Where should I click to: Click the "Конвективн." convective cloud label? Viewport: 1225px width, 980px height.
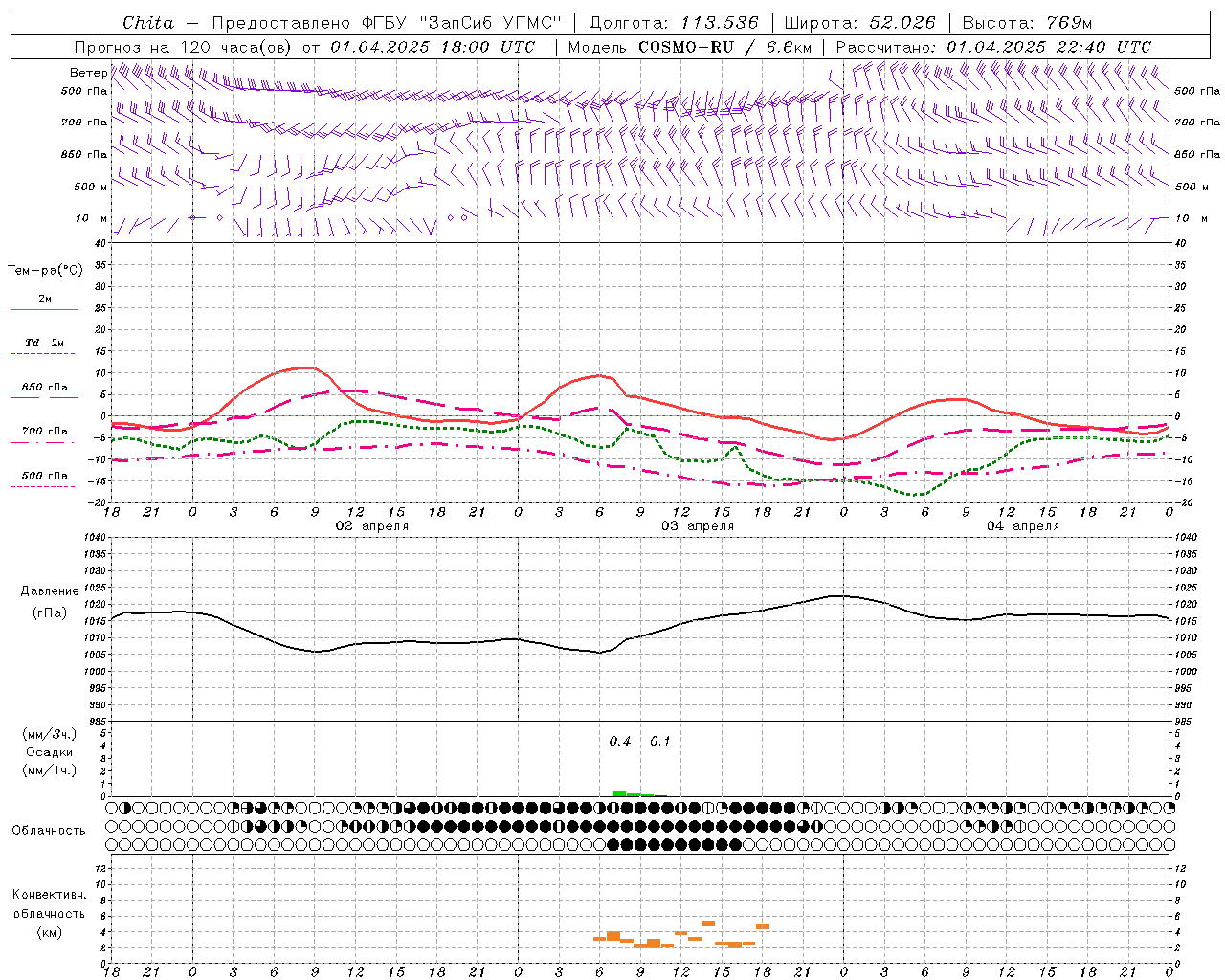coord(49,895)
